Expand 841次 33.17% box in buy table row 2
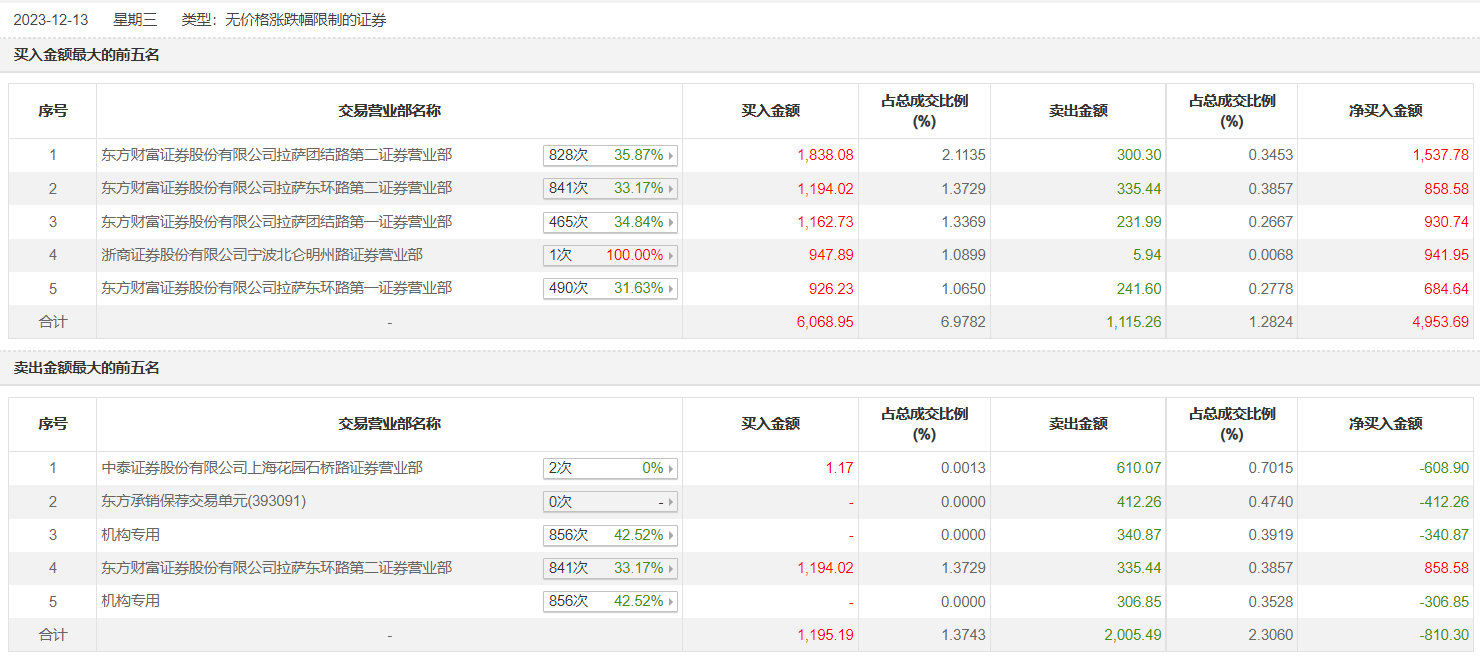 click(x=671, y=189)
